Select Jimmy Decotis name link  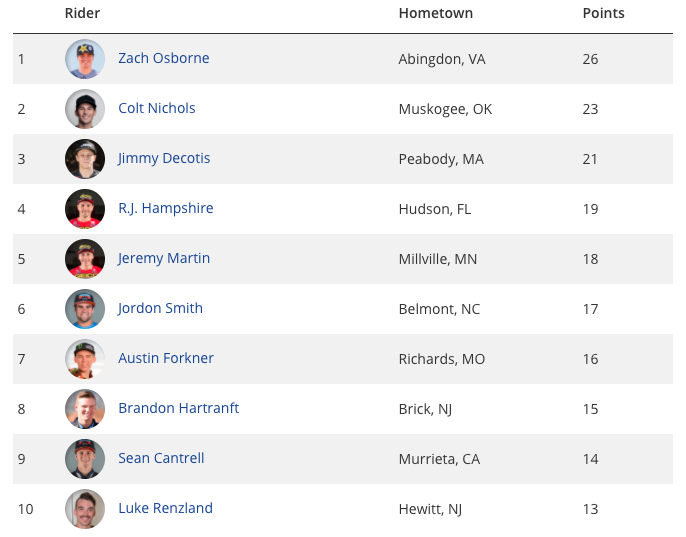[x=164, y=158]
